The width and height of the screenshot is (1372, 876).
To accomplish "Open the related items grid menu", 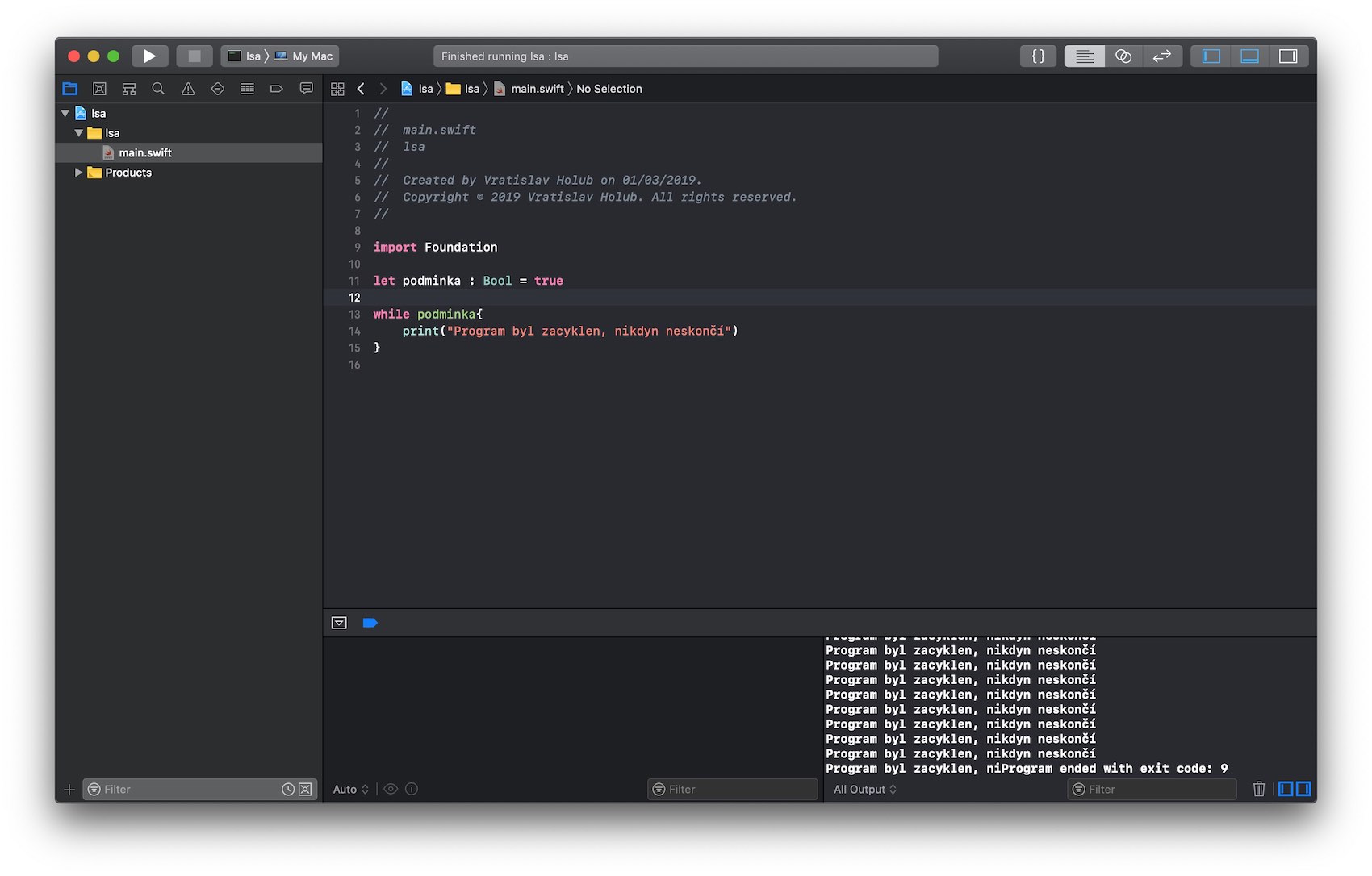I will 337,89.
